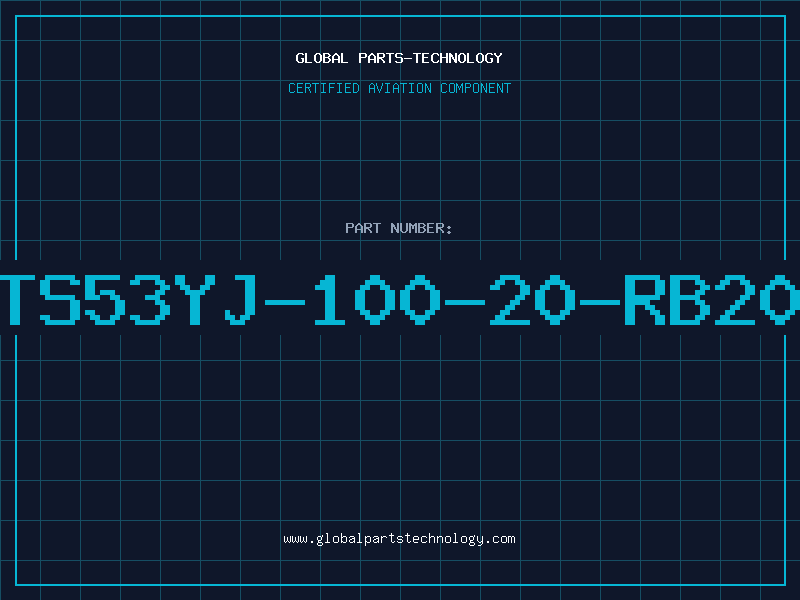
Task: Click the 'CERTIFIED AVIATION COMPONENT' subtitle
Action: [399, 88]
